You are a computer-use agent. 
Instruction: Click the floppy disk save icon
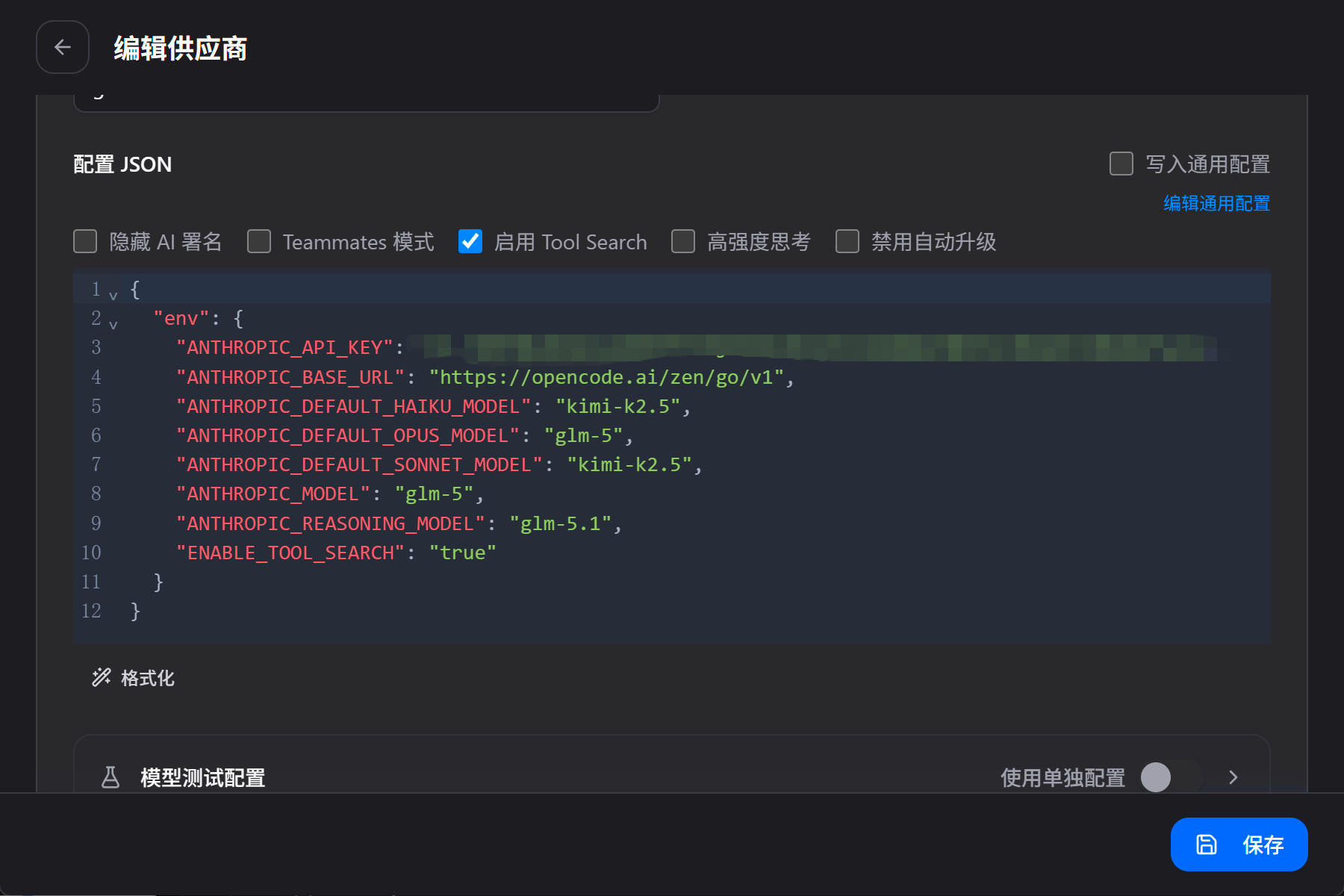coord(1207,844)
